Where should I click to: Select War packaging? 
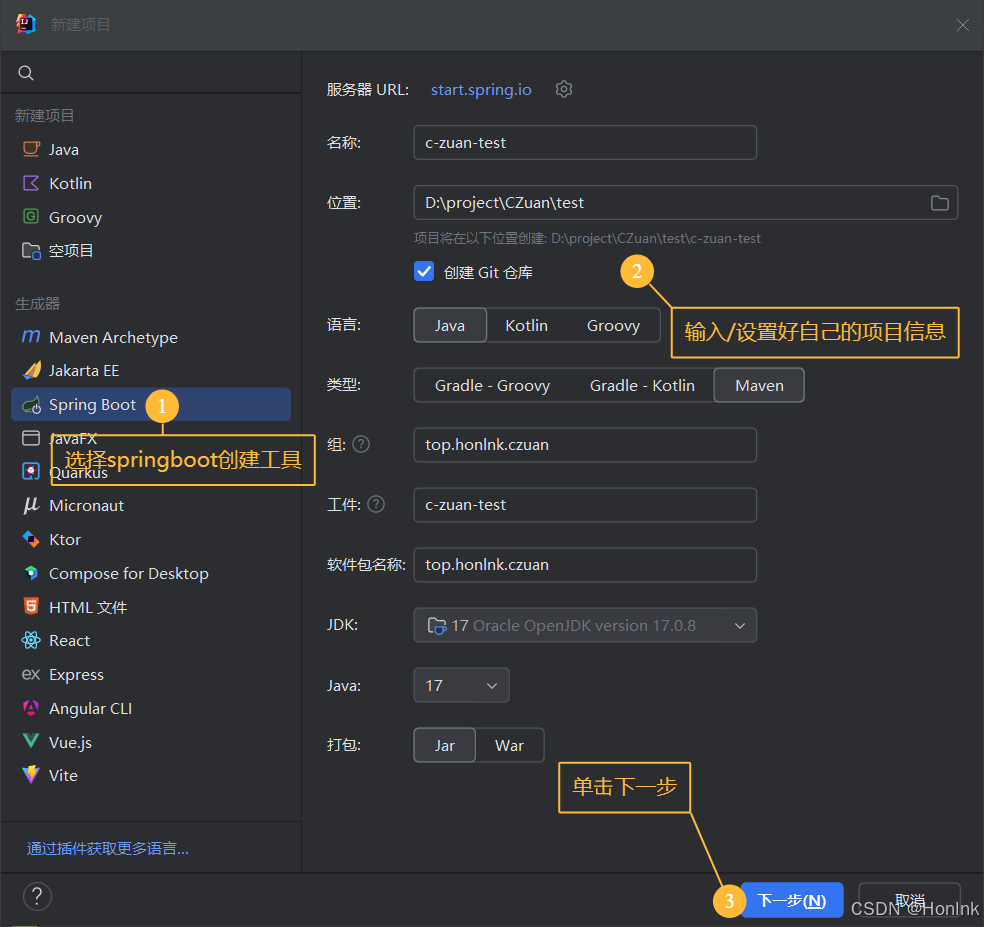(509, 745)
